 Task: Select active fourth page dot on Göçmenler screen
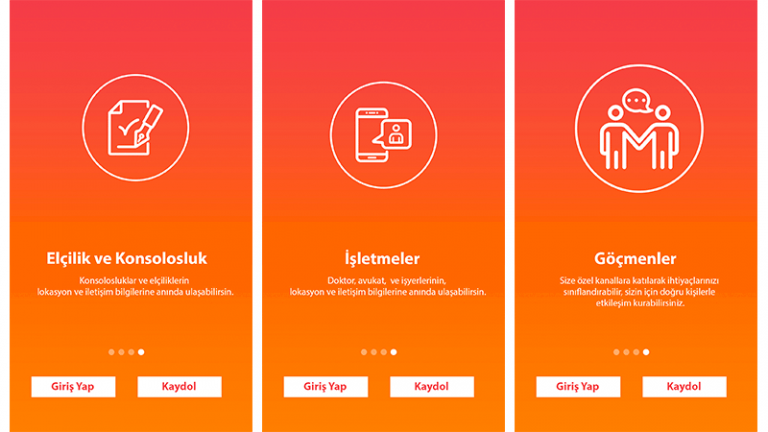[x=646, y=352]
